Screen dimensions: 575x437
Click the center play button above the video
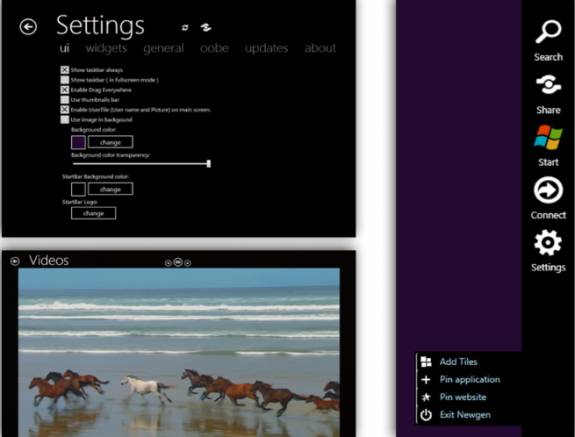178,262
